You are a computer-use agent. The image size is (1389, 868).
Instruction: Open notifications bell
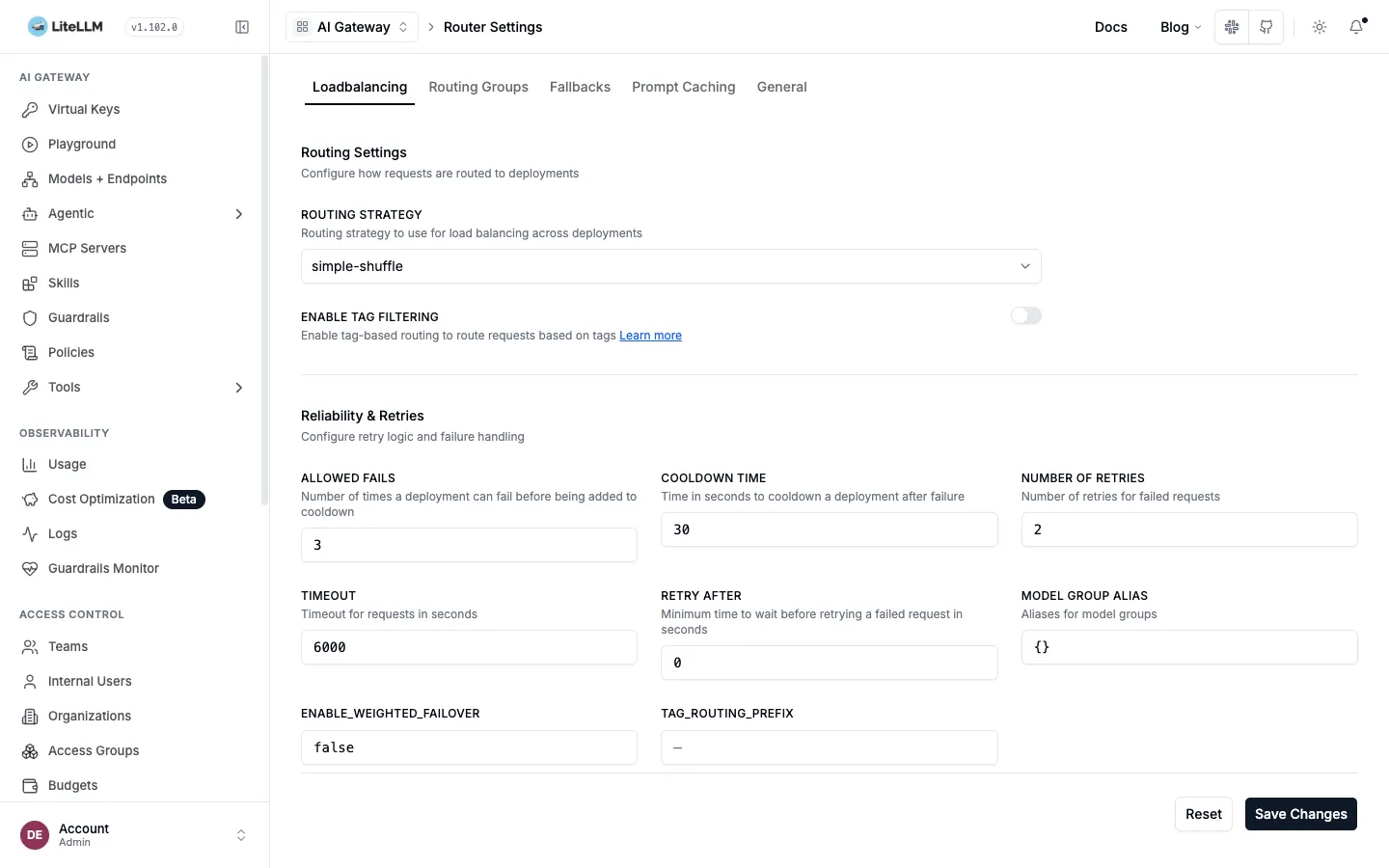pyautogui.click(x=1356, y=27)
